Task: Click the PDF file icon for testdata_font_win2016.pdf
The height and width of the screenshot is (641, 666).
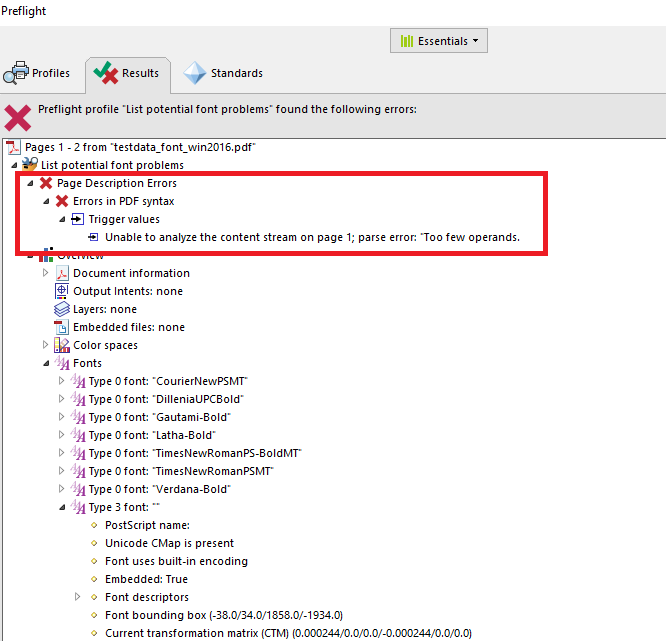Action: [x=13, y=147]
